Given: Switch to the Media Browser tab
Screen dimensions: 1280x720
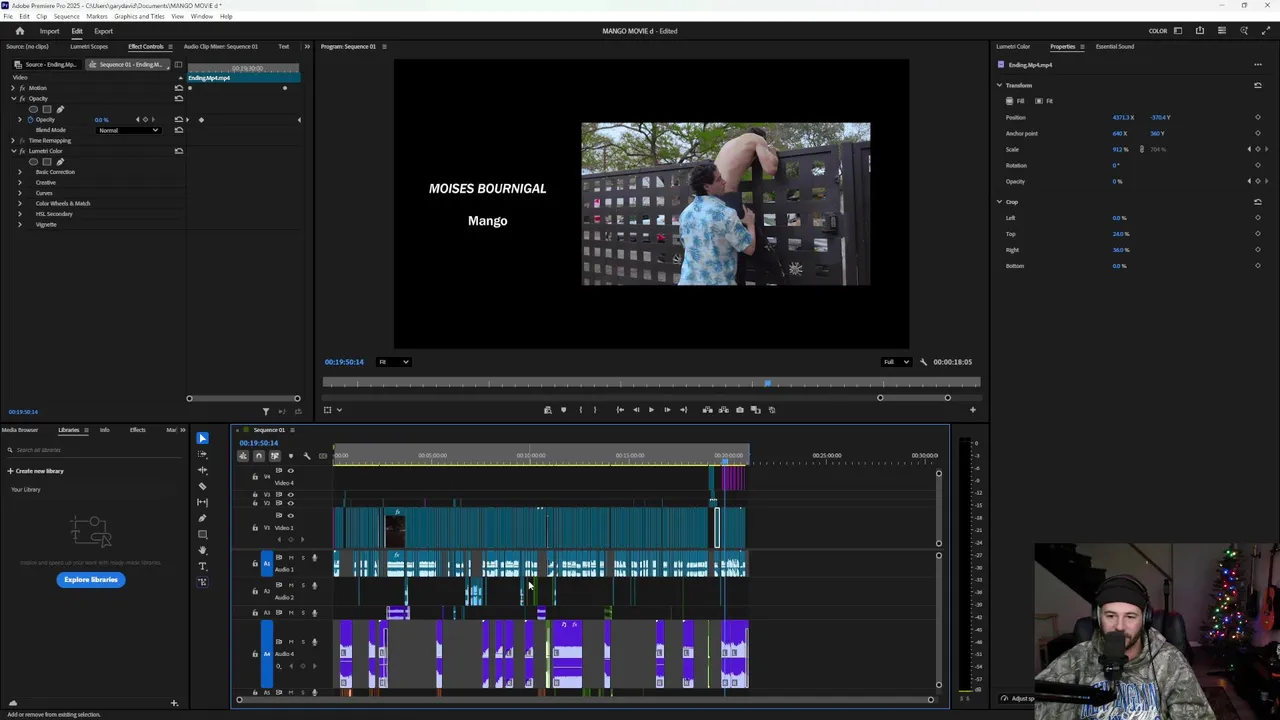Looking at the screenshot, I should tap(20, 430).
